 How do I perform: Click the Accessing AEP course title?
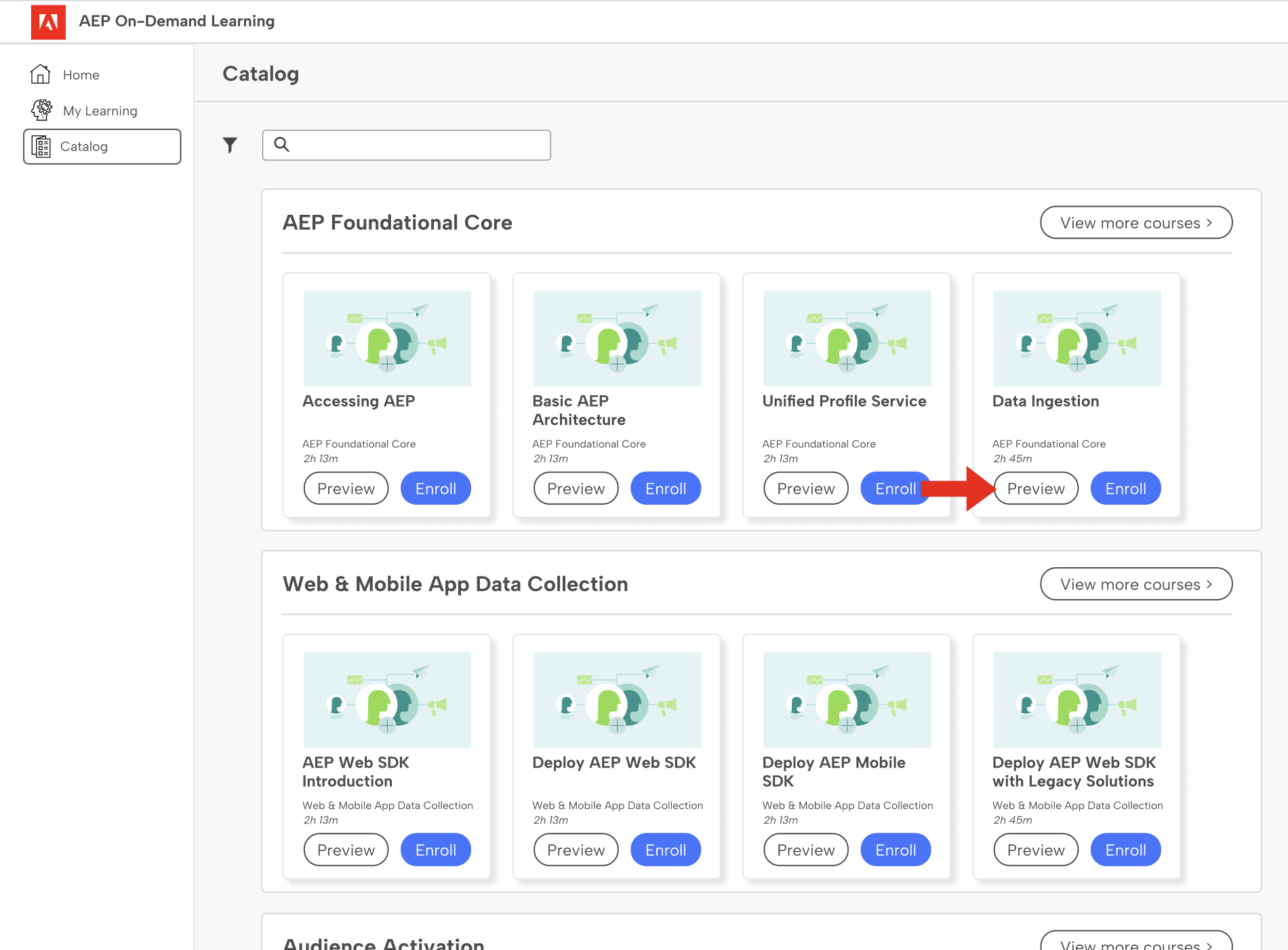(359, 401)
